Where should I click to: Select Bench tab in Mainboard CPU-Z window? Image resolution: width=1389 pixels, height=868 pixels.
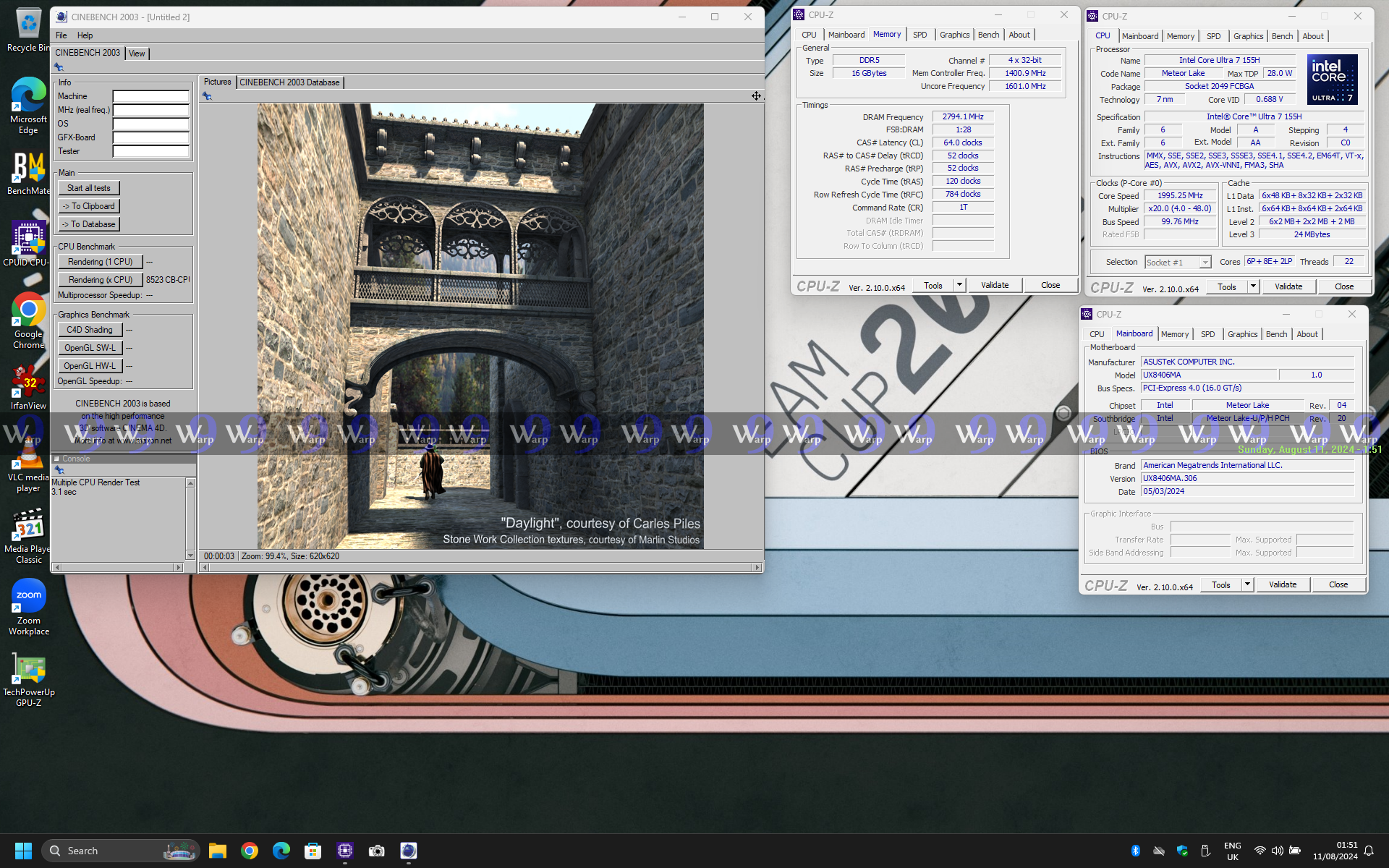tap(1276, 334)
